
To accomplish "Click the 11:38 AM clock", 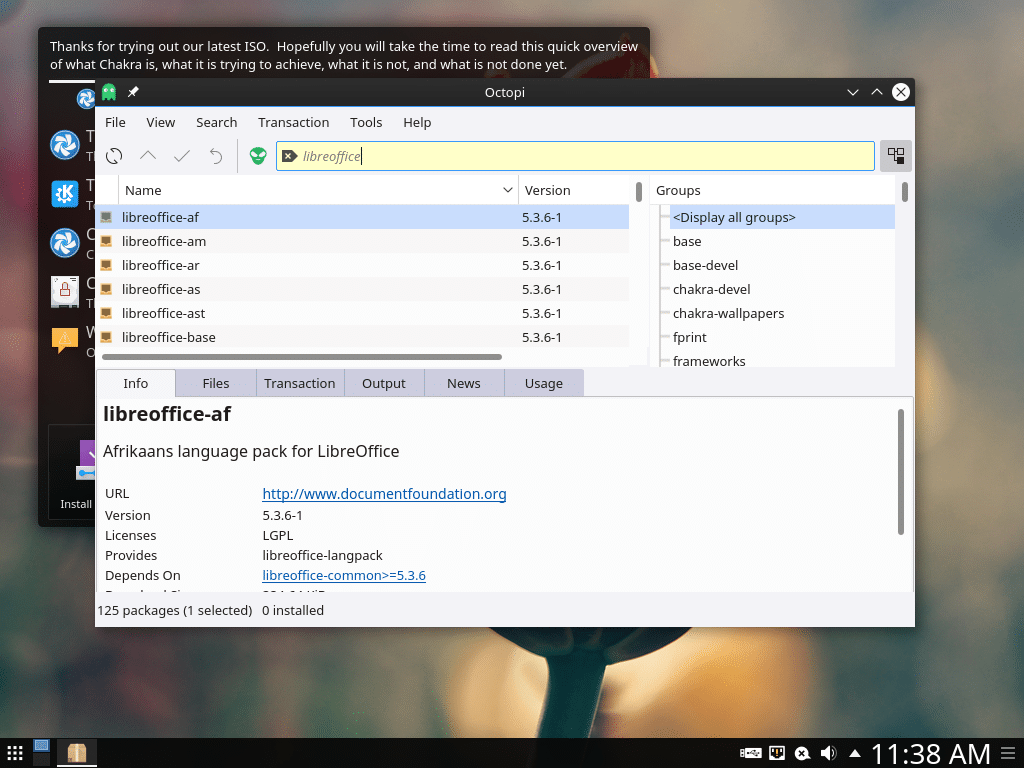I will click(x=931, y=754).
